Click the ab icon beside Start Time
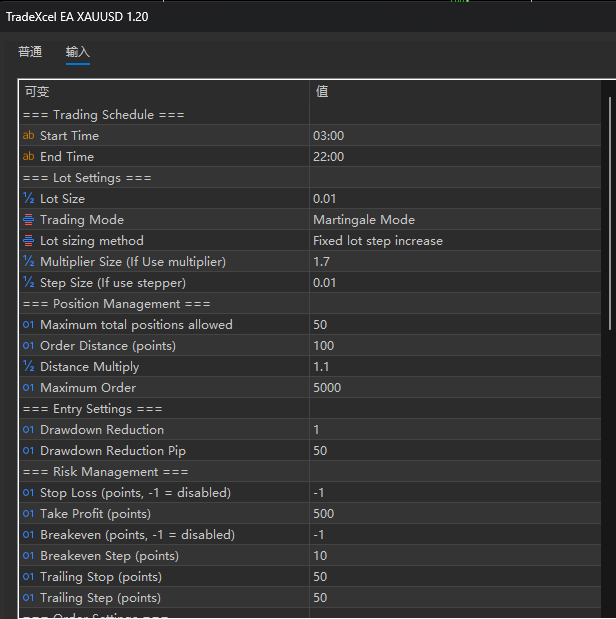The width and height of the screenshot is (616, 619). [x=28, y=136]
